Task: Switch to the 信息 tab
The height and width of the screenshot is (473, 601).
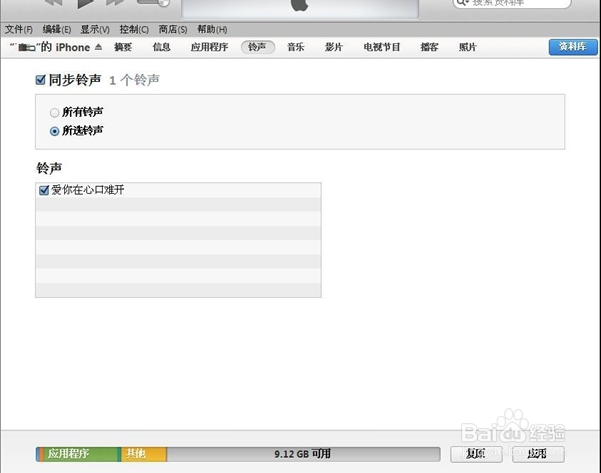Action: point(161,47)
